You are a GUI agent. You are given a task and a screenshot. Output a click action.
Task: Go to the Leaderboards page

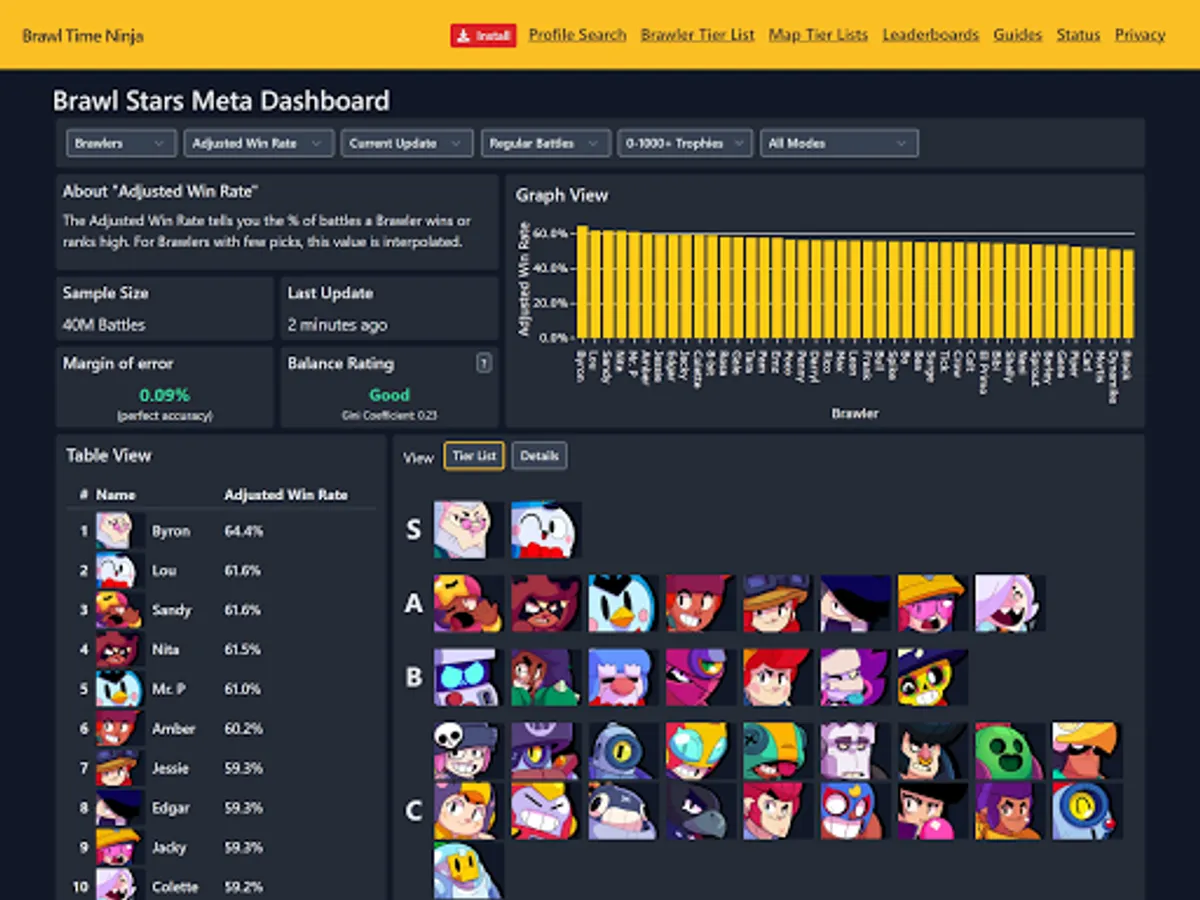pyautogui.click(x=931, y=34)
